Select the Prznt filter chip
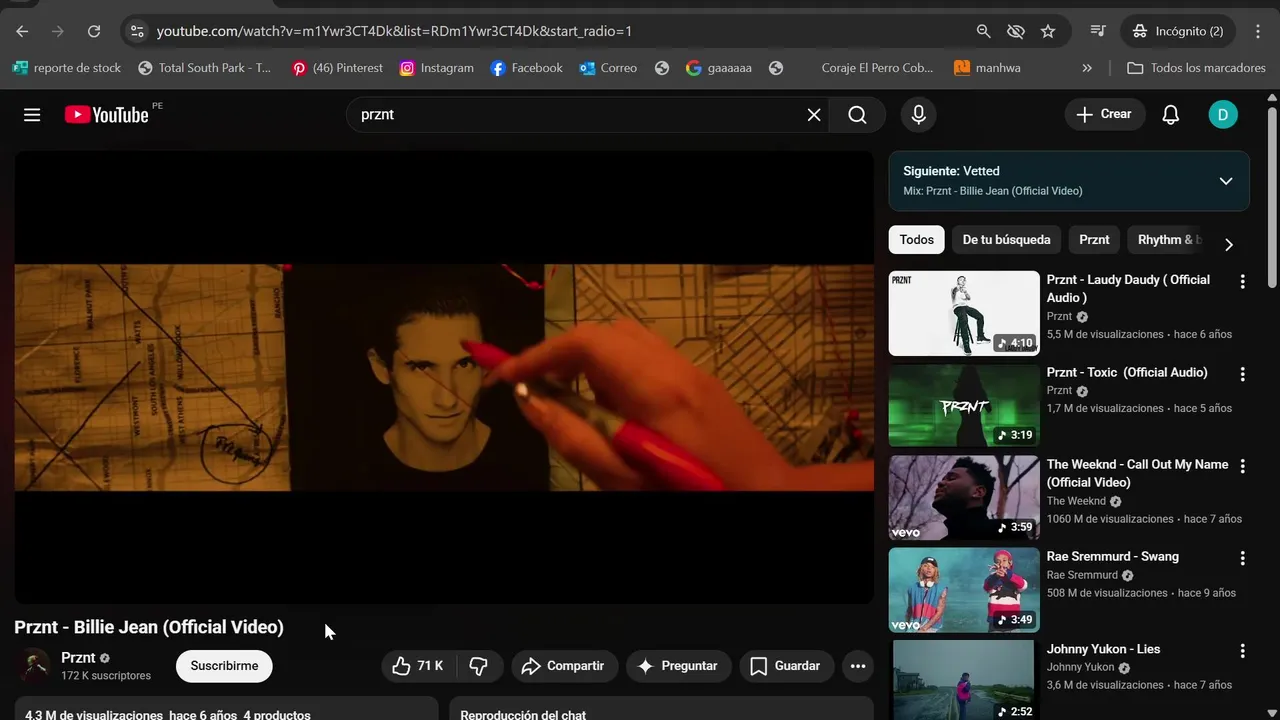The width and height of the screenshot is (1280, 720). click(x=1094, y=240)
